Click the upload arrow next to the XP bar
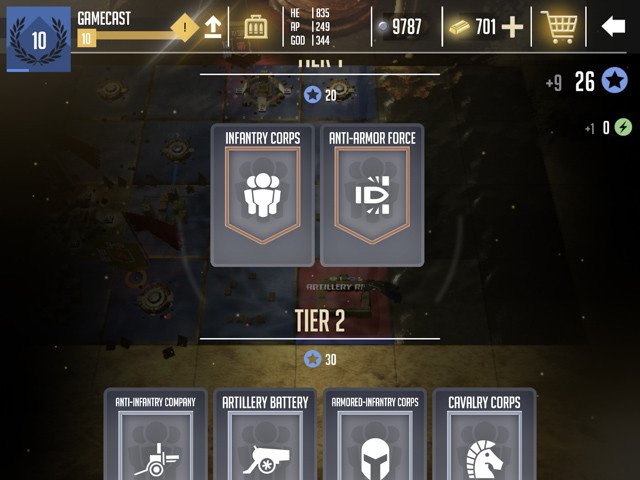The width and height of the screenshot is (640, 480). pos(213,27)
